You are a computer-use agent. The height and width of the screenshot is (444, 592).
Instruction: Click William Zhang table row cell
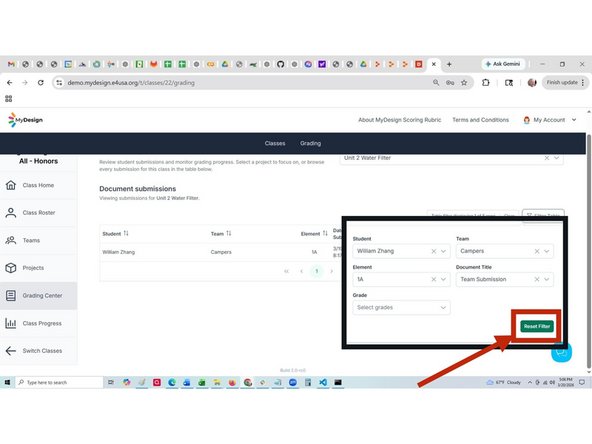point(119,252)
